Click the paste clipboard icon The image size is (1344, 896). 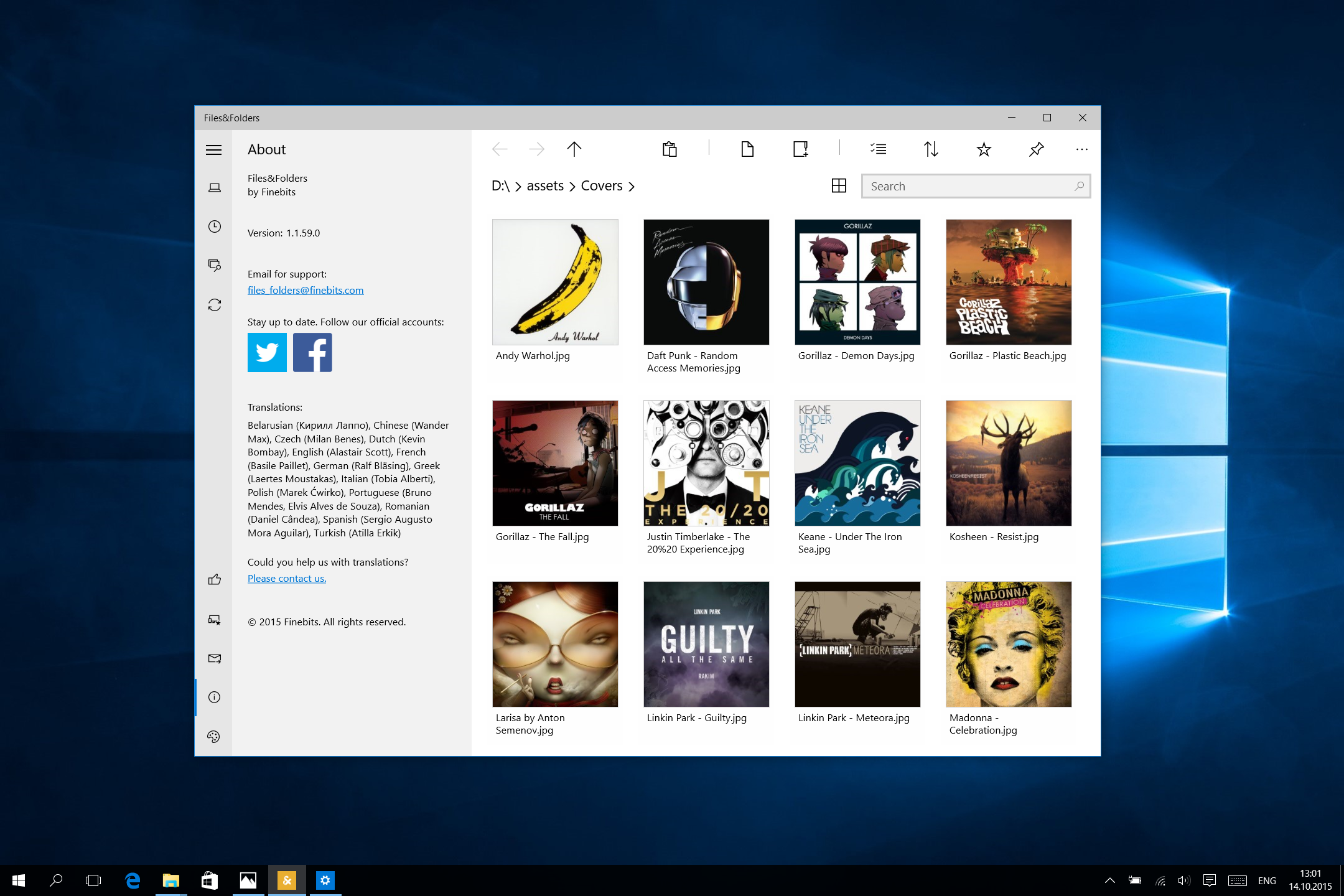(670, 149)
